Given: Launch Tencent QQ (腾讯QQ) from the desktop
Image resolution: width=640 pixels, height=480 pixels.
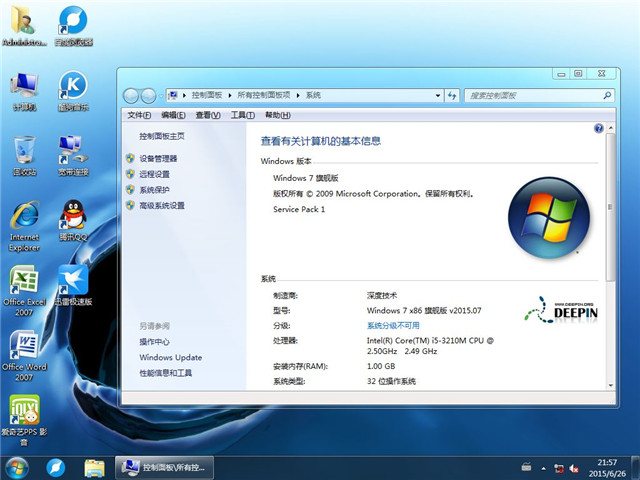Looking at the screenshot, I should 73,221.
